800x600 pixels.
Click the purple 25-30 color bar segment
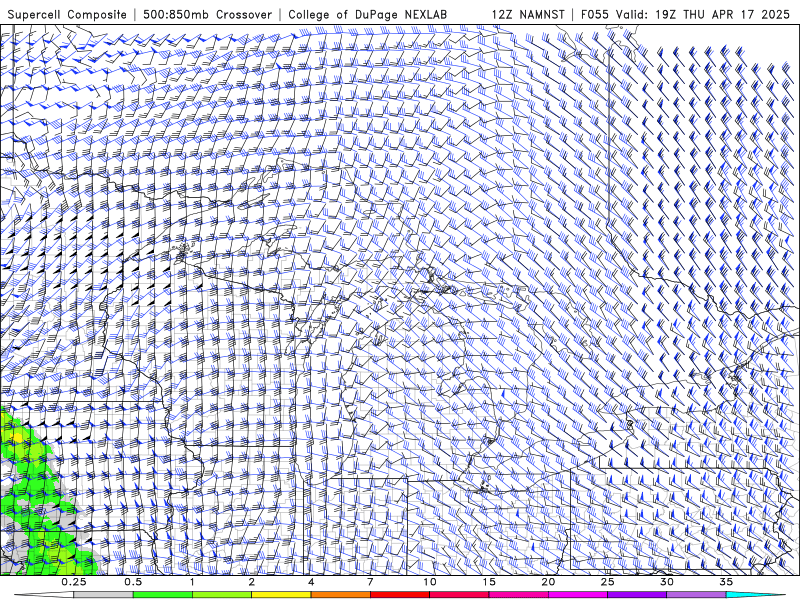click(x=637, y=595)
